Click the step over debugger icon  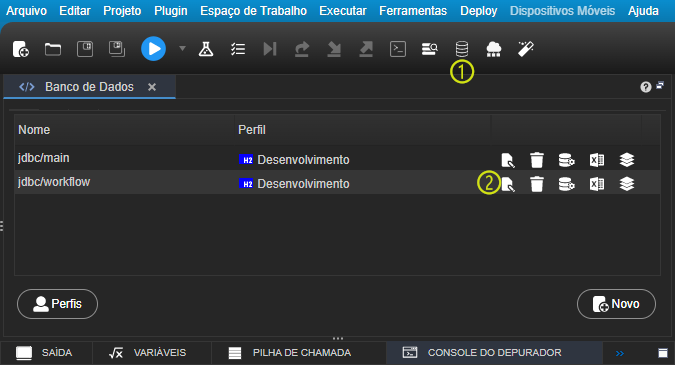point(302,49)
